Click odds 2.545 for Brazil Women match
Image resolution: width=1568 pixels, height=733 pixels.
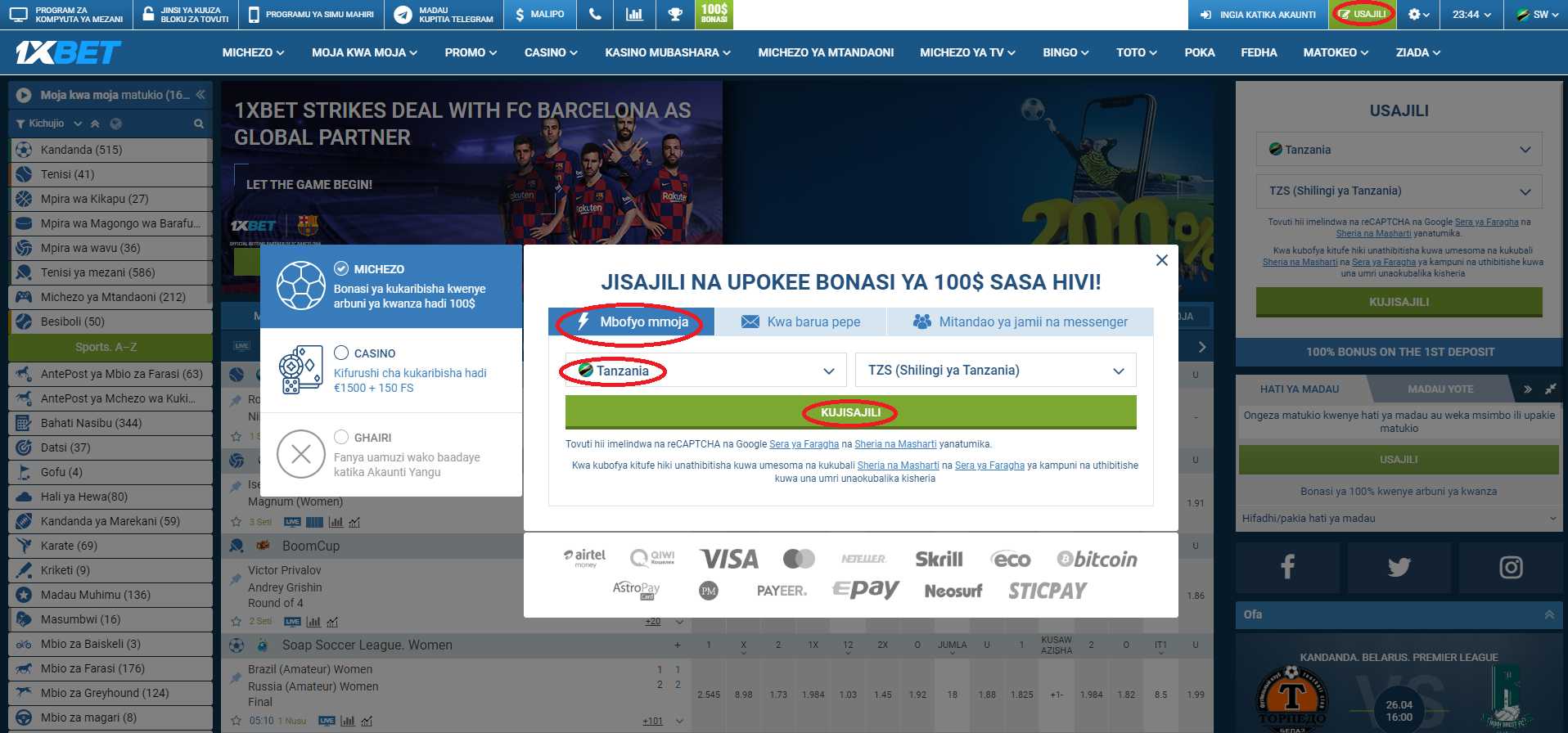709,695
